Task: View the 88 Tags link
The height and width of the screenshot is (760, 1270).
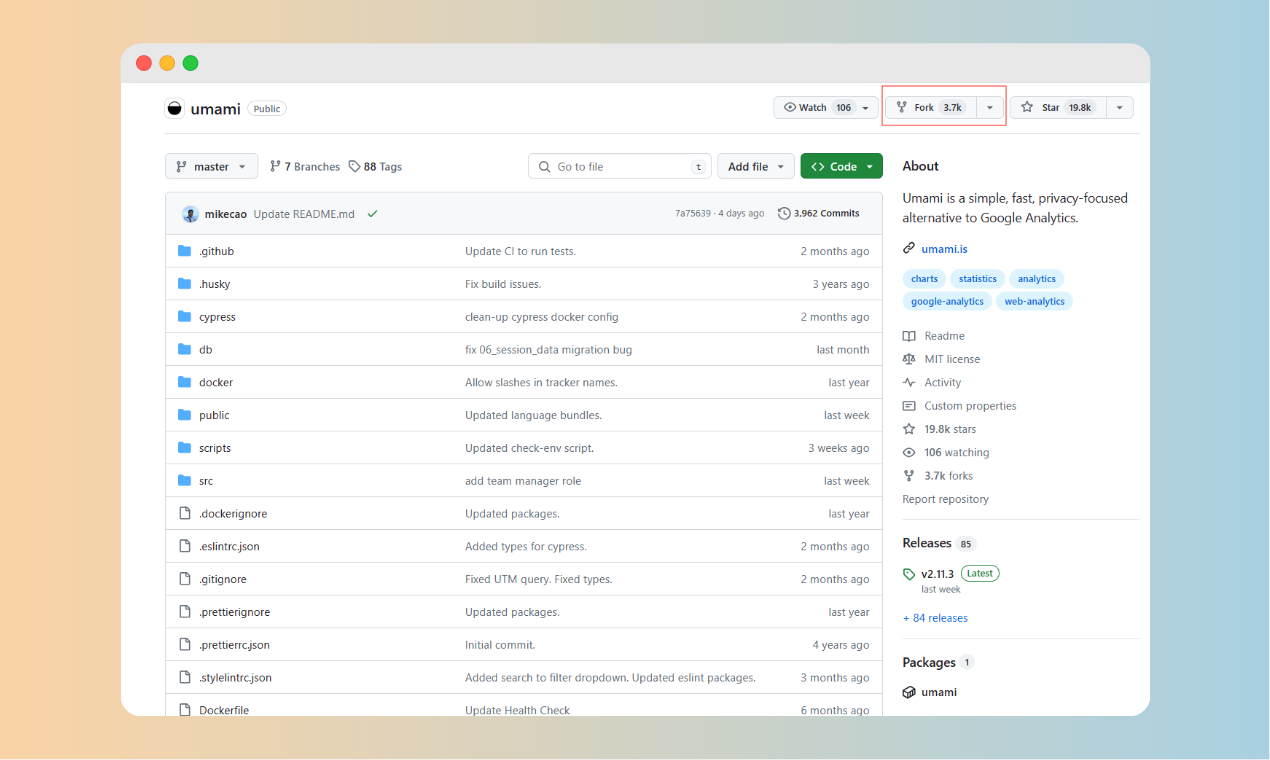Action: pos(375,167)
